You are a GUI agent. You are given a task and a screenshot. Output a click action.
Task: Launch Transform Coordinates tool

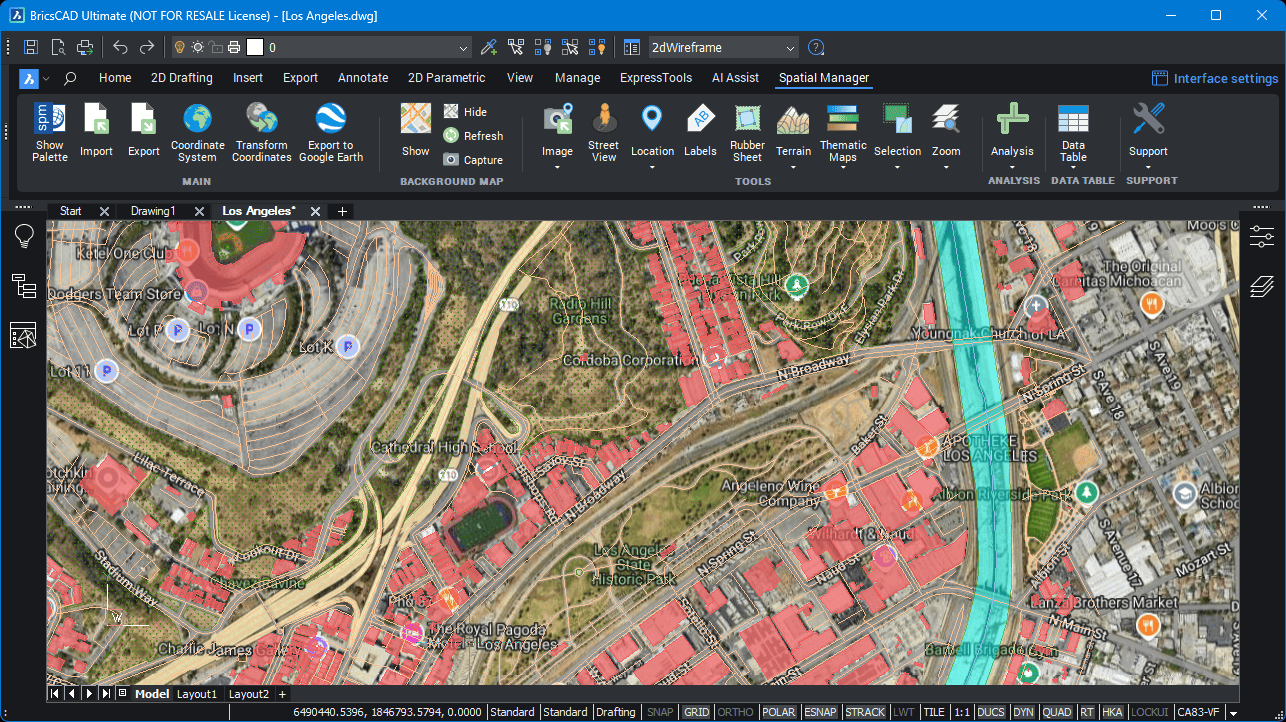point(262,132)
